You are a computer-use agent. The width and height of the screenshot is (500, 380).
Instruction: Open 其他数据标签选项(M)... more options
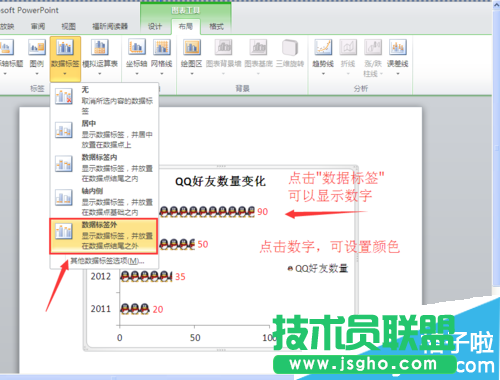pyautogui.click(x=107, y=261)
